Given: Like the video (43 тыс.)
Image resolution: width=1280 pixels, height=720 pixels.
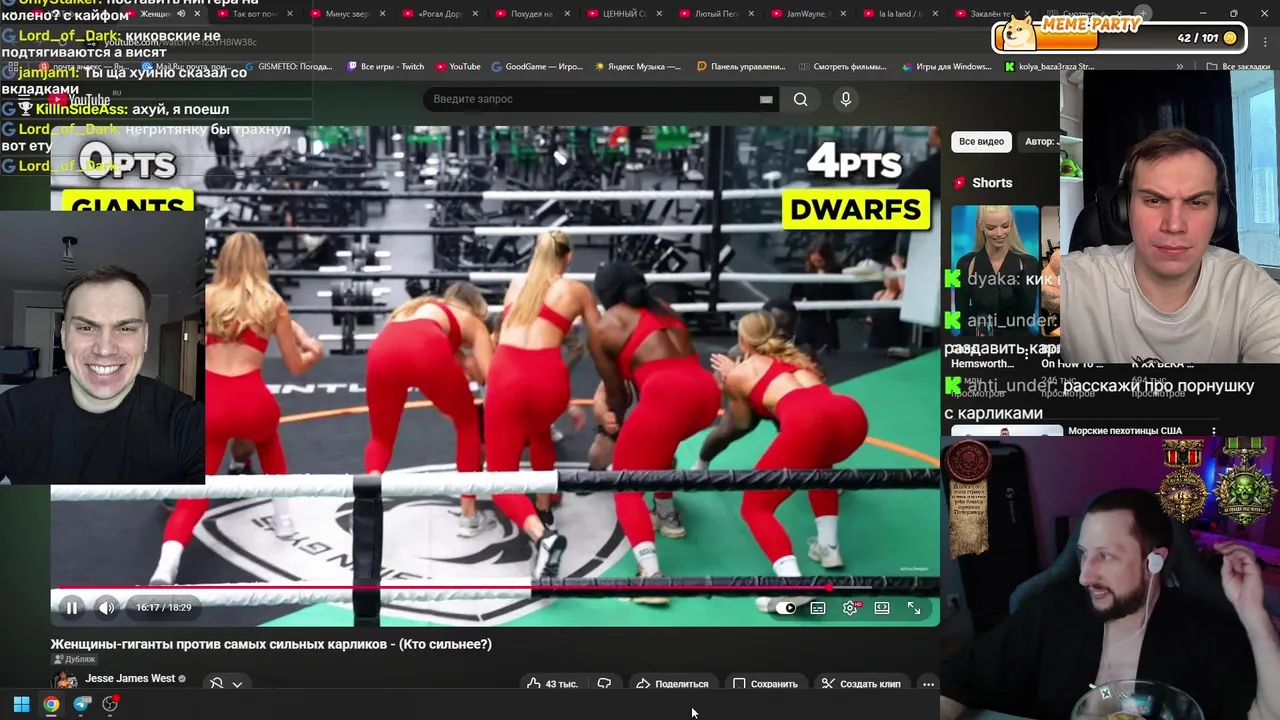Looking at the screenshot, I should click(553, 684).
